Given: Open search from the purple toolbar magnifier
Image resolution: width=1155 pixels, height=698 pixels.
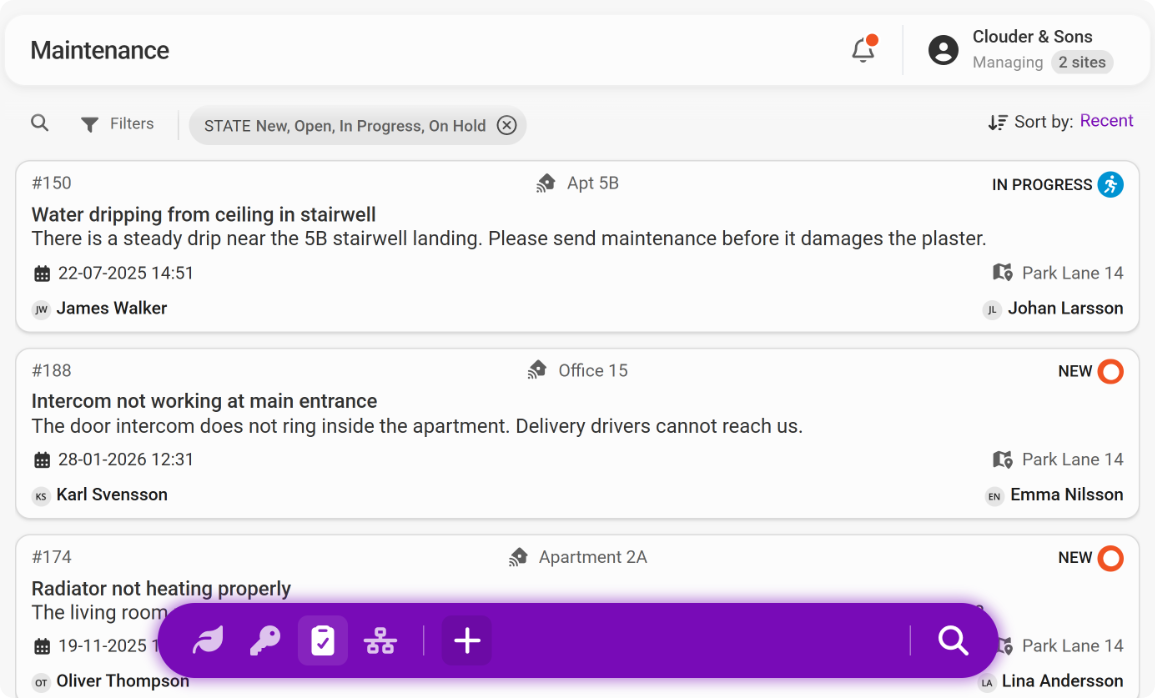Looking at the screenshot, I should point(951,640).
